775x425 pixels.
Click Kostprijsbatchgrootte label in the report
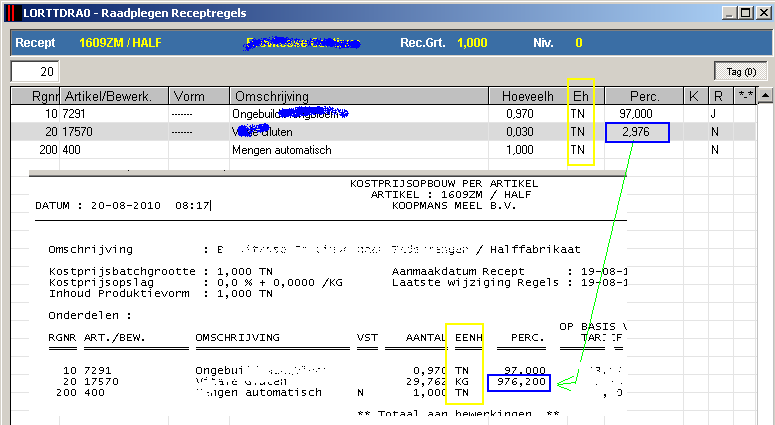coord(122,271)
